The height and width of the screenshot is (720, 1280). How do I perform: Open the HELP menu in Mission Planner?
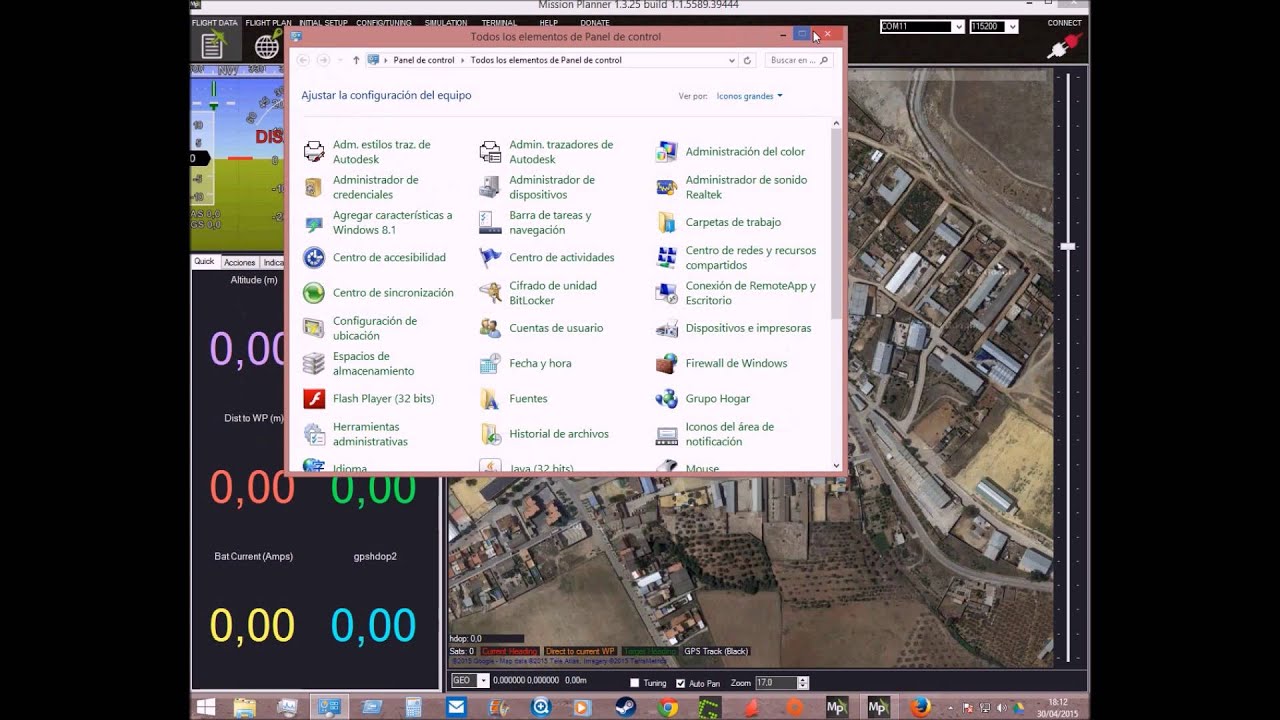(549, 23)
